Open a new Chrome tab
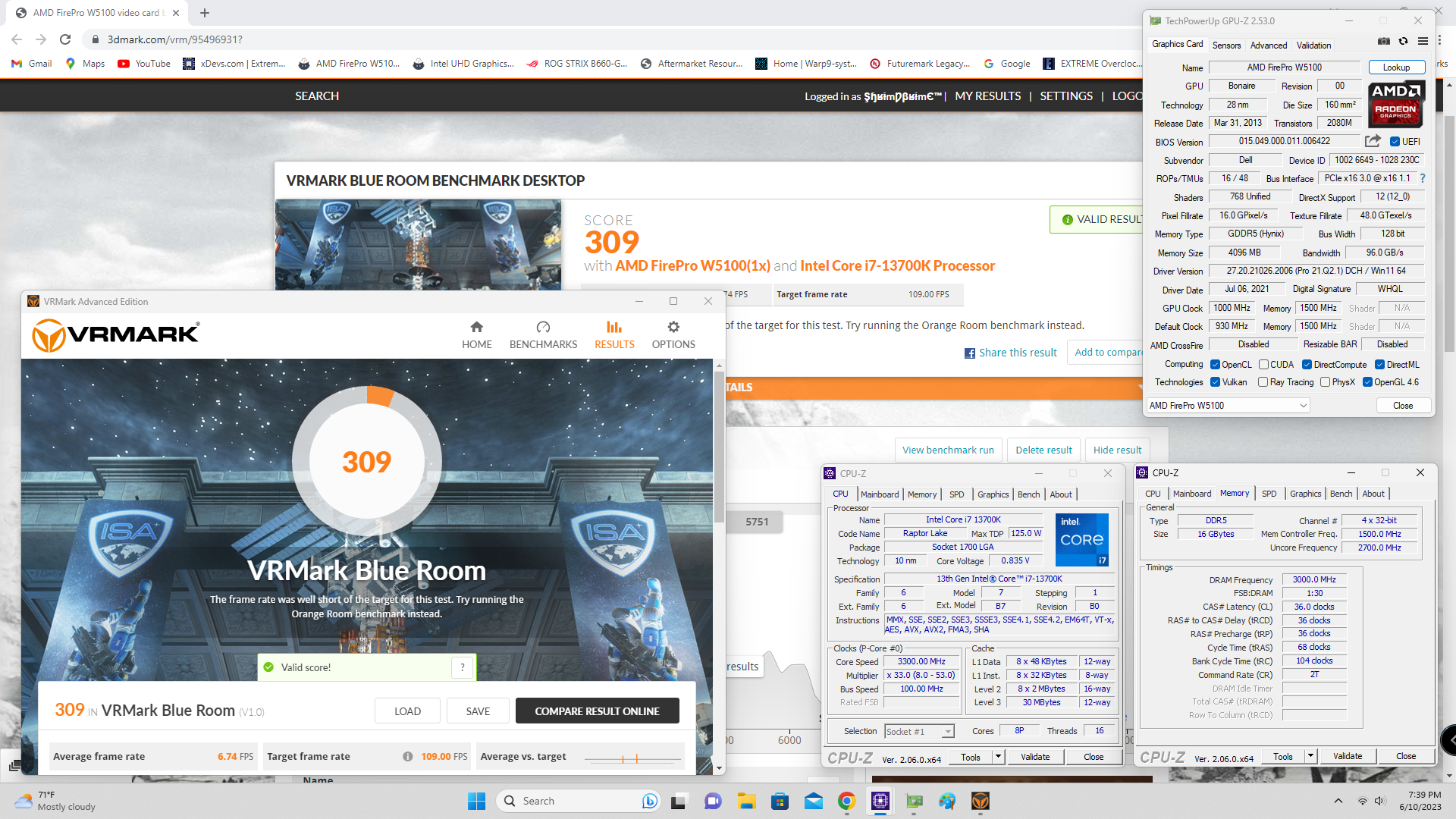Screen dimensions: 1456x819 (205, 13)
